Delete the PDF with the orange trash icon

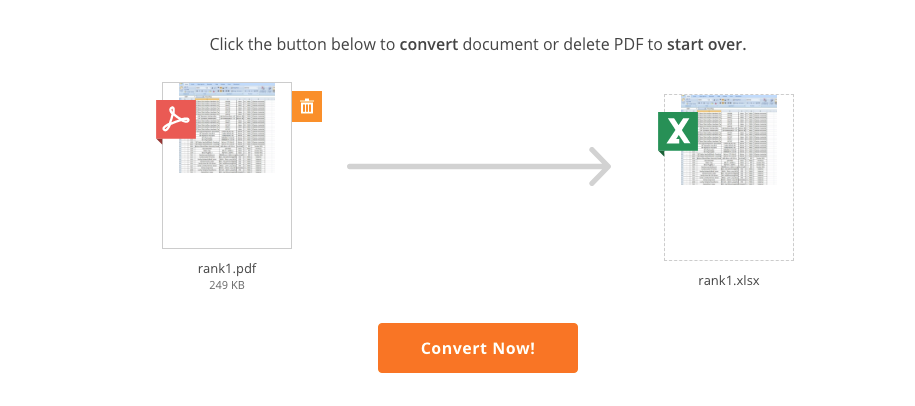click(307, 106)
